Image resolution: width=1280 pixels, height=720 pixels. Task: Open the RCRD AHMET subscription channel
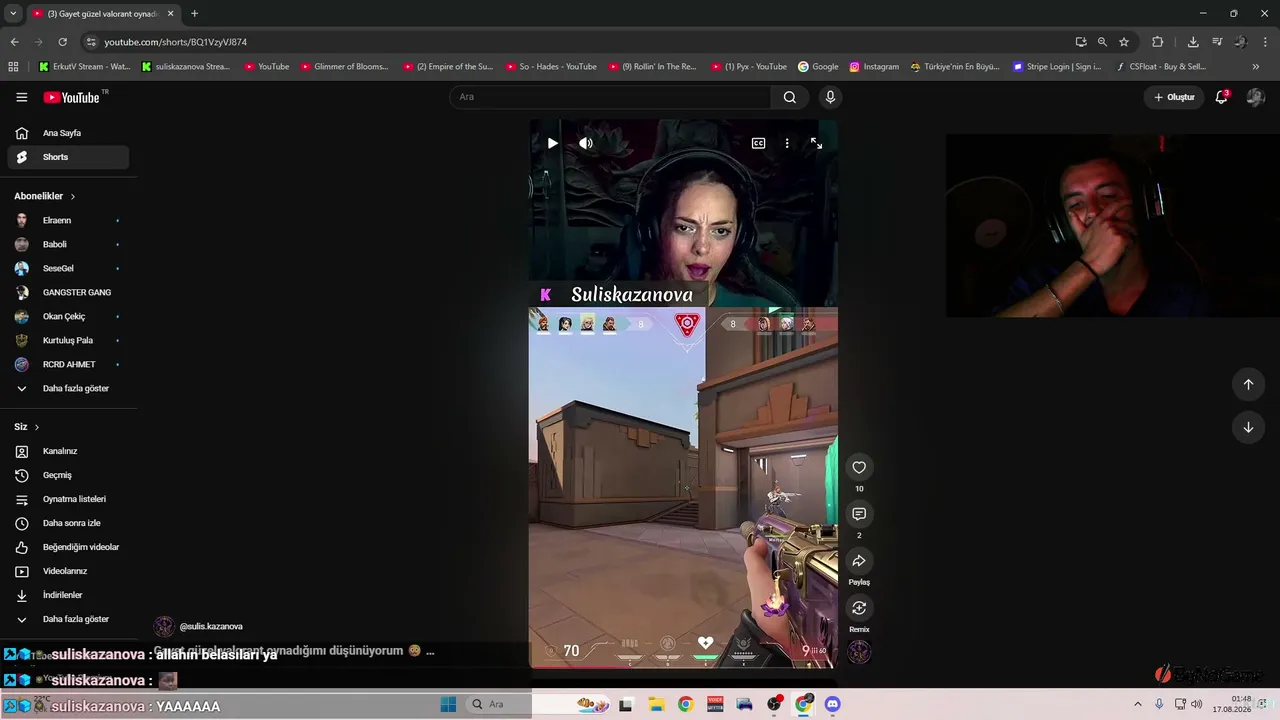coord(68,364)
